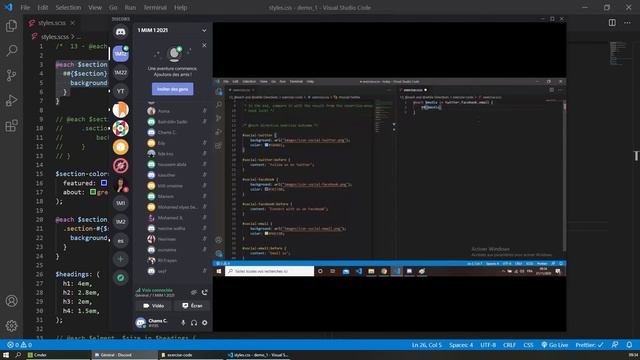Click the green color swatch on about line
Screen dimensions: 640x360
tap(93, 192)
